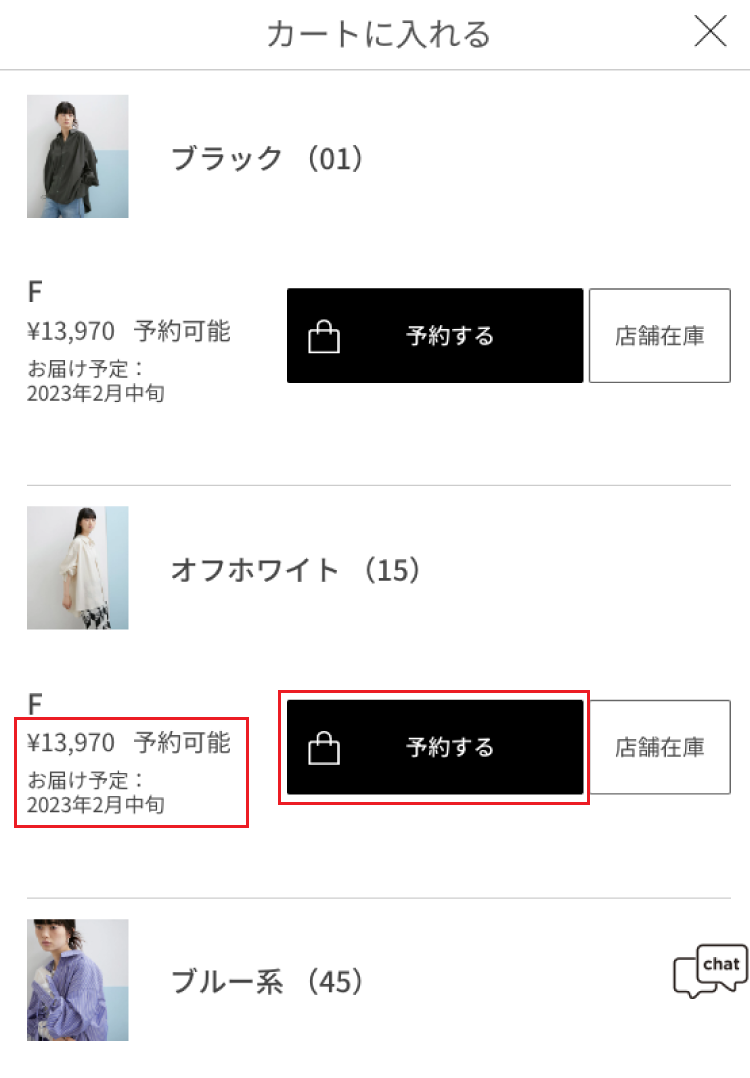Select the ブラック (01) color name

(x=266, y=158)
